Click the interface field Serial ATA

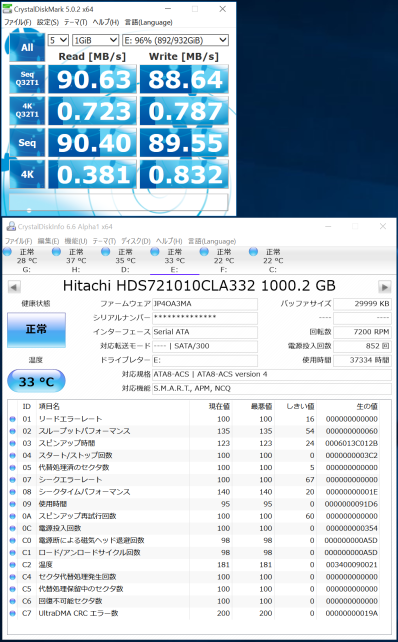point(205,332)
